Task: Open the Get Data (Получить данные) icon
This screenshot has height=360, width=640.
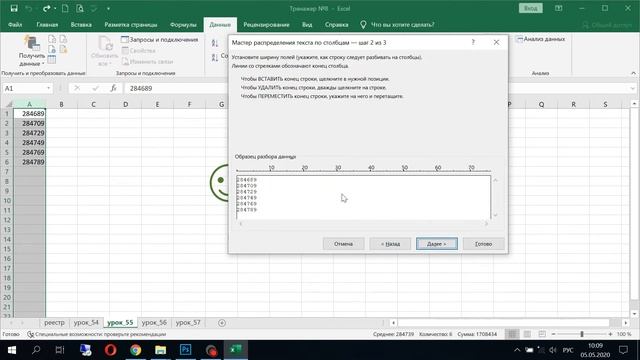Action: coord(31,43)
